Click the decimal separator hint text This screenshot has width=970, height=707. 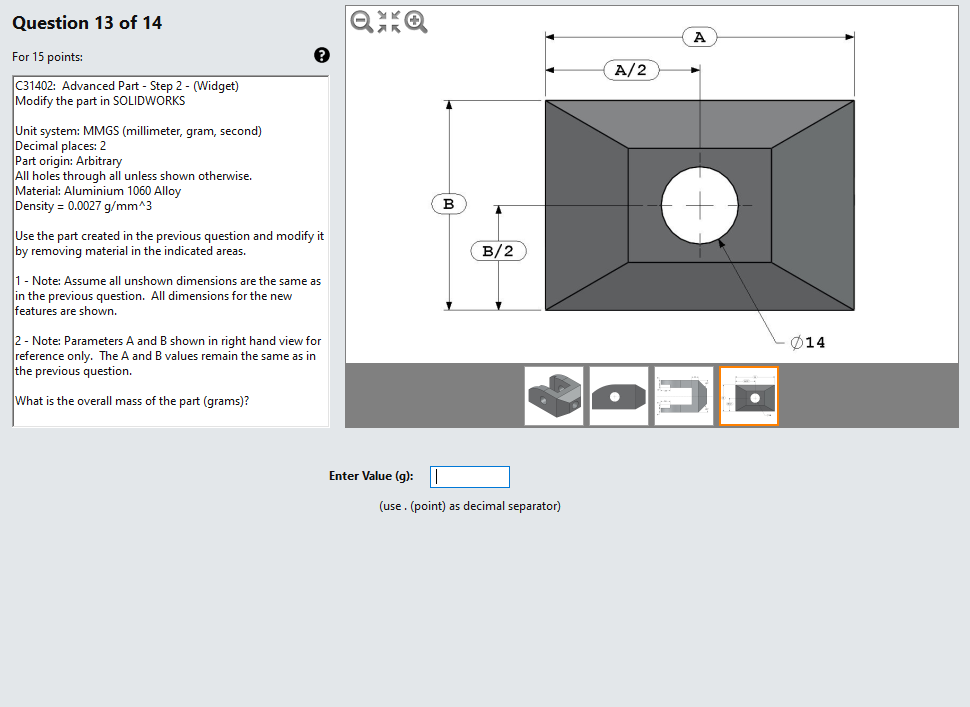(469, 506)
